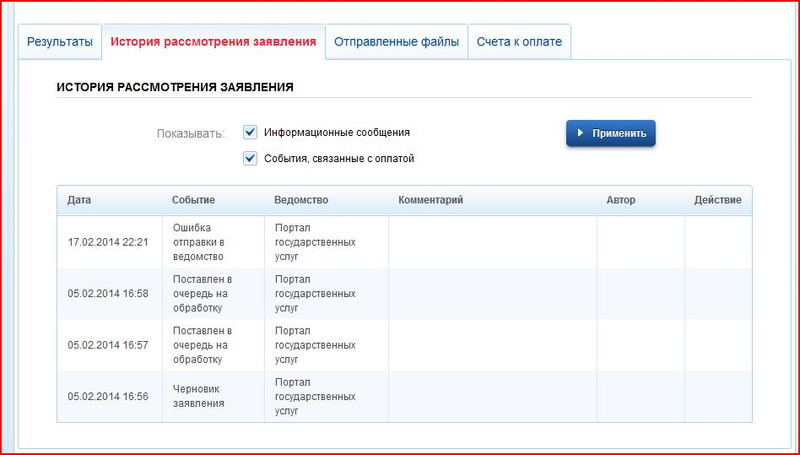Click the Показывать: label
The width and height of the screenshot is (800, 455).
191,134
